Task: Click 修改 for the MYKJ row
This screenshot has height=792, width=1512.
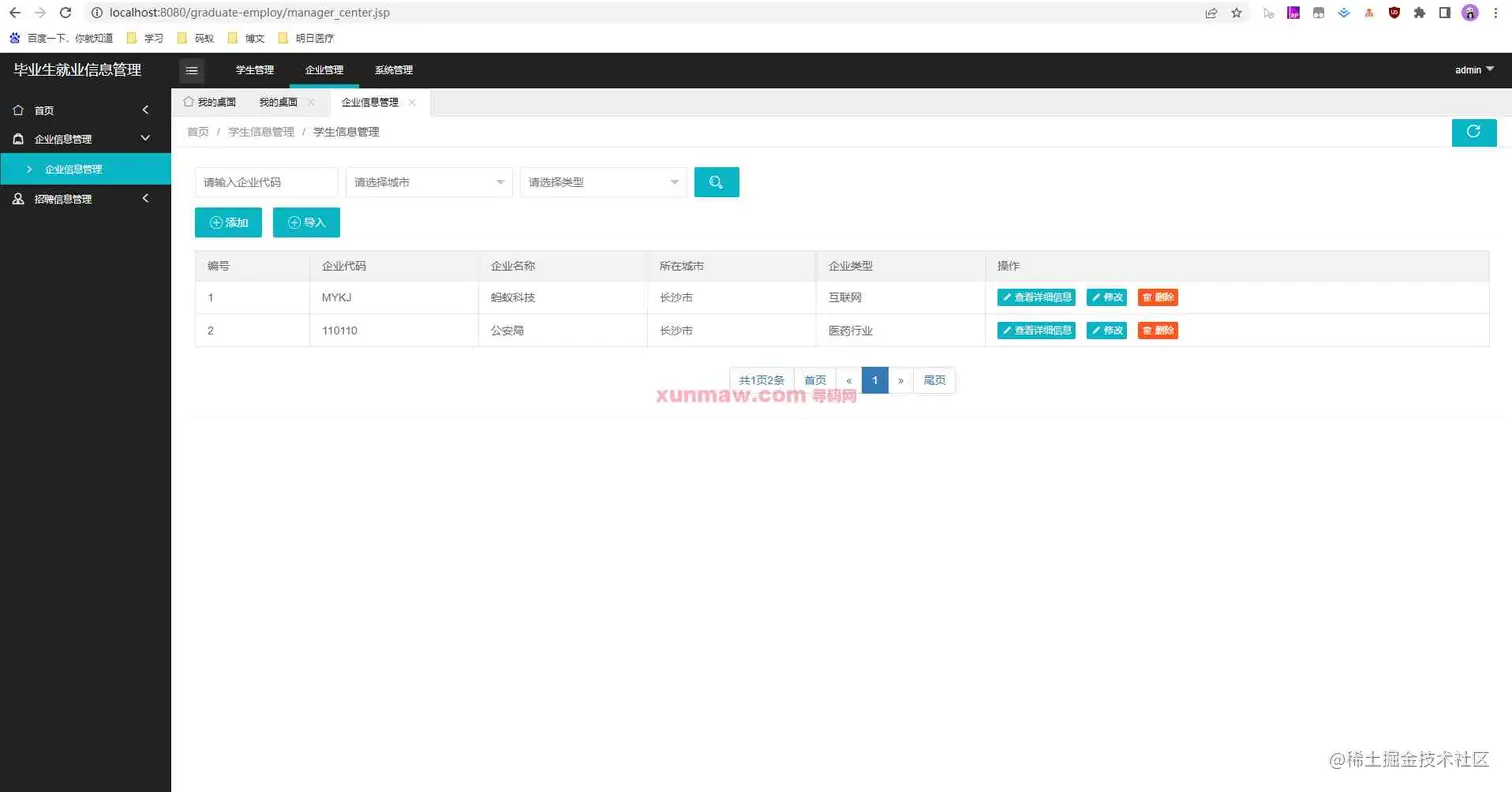Action: tap(1106, 297)
